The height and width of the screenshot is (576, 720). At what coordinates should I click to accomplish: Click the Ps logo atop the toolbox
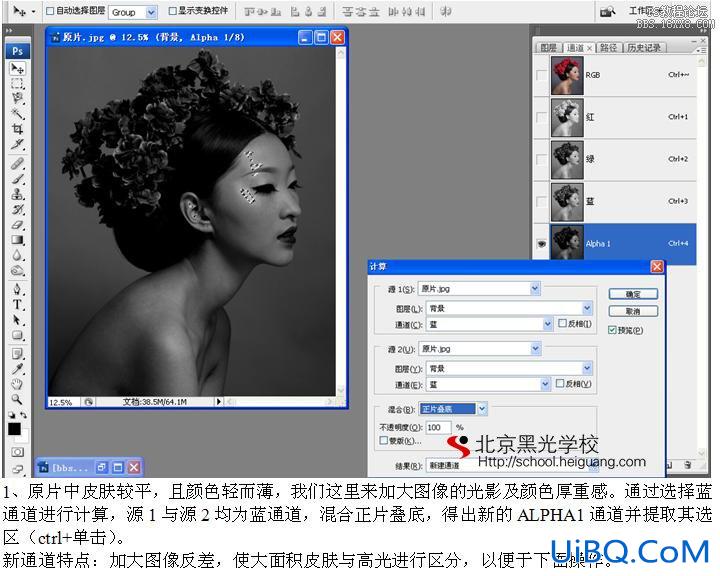[x=17, y=51]
